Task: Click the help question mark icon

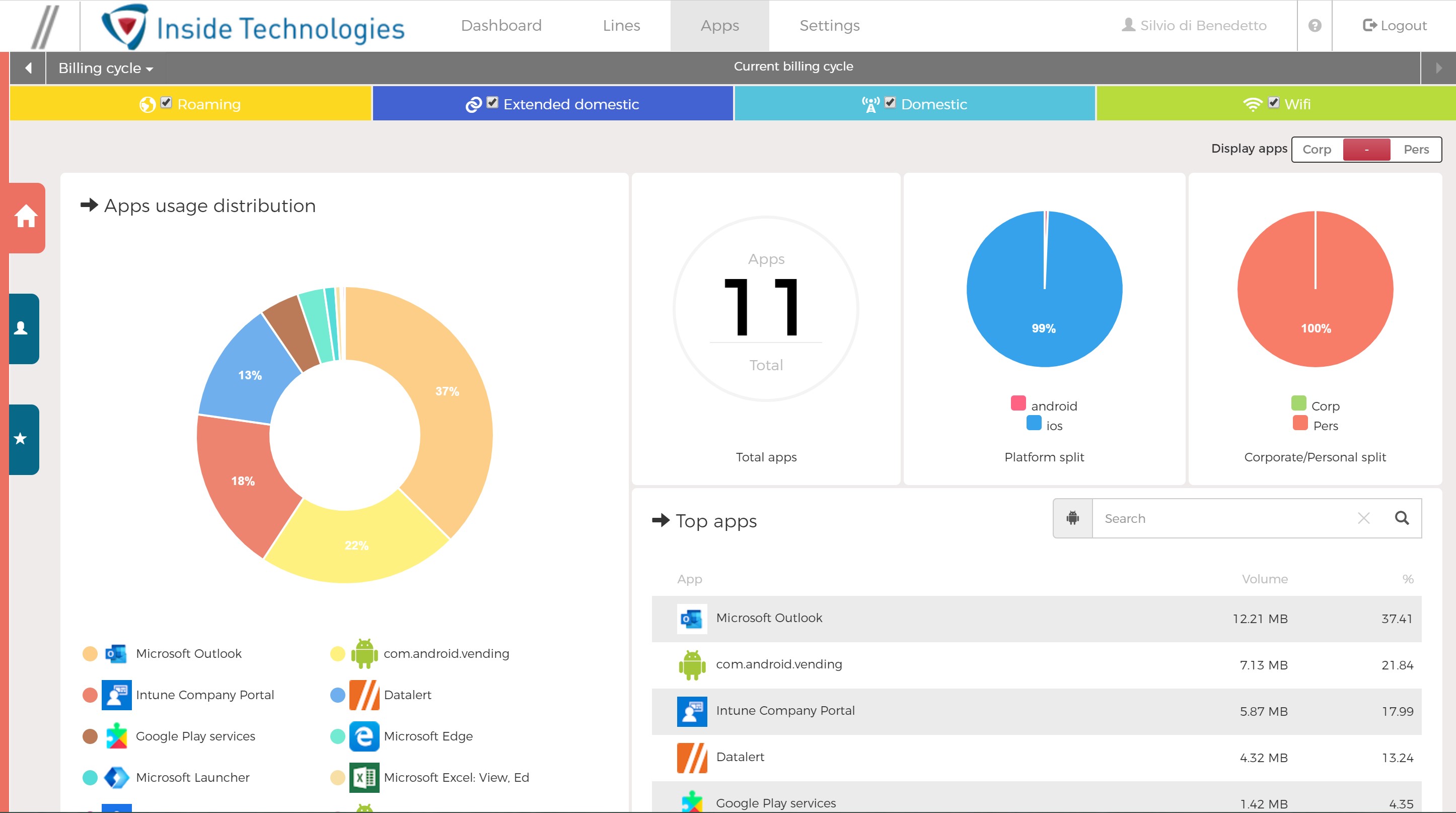Action: coord(1315,26)
